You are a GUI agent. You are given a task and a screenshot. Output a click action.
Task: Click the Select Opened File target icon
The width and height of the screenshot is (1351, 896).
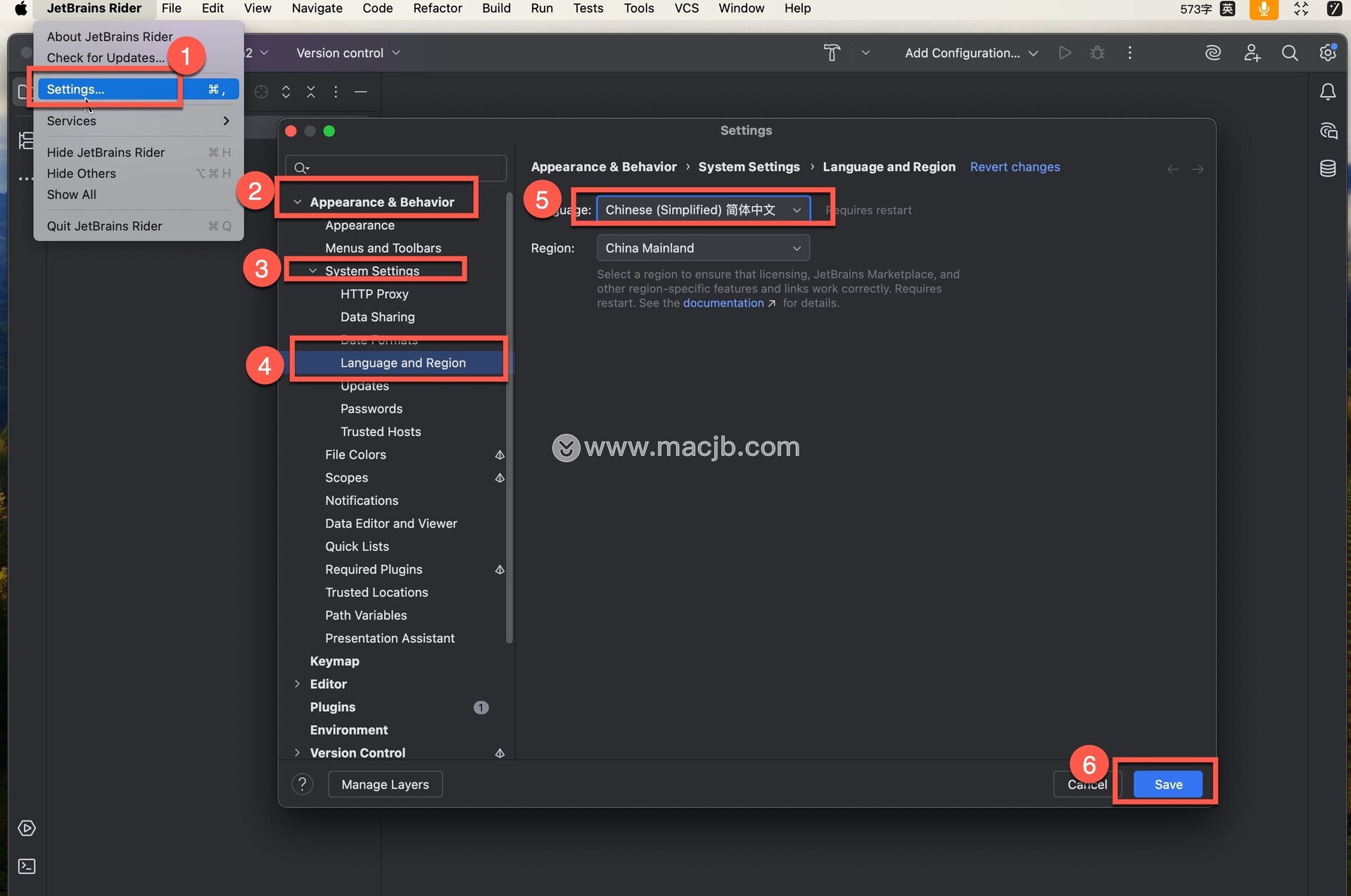261,92
